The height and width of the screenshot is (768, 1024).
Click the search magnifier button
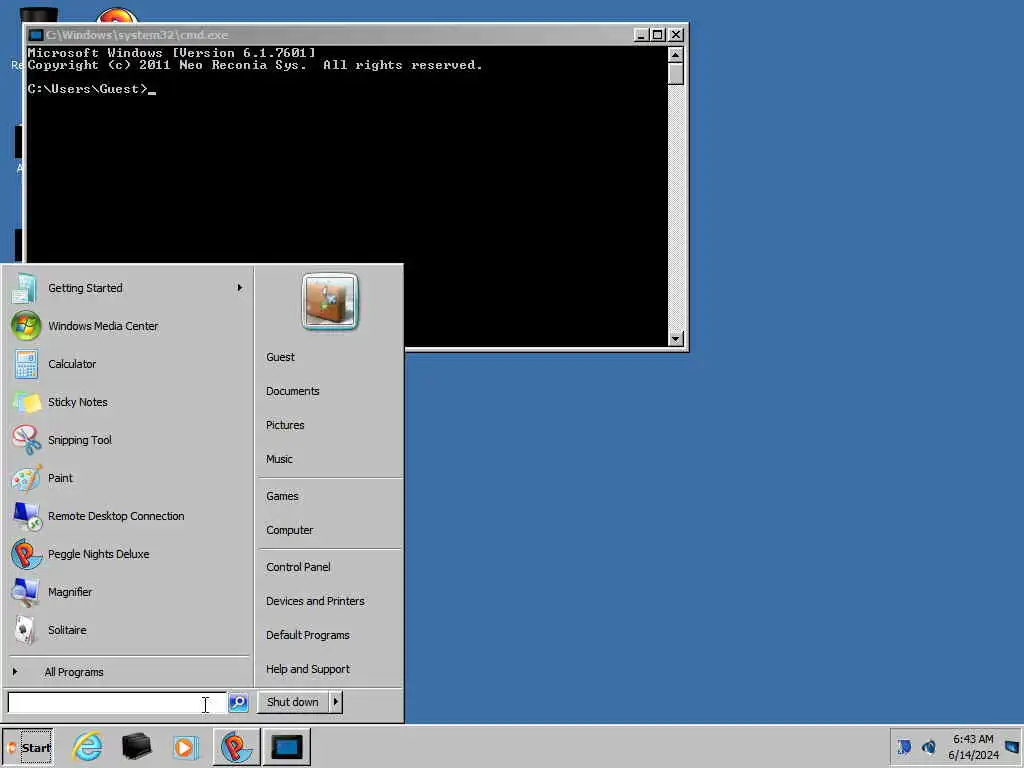(238, 703)
